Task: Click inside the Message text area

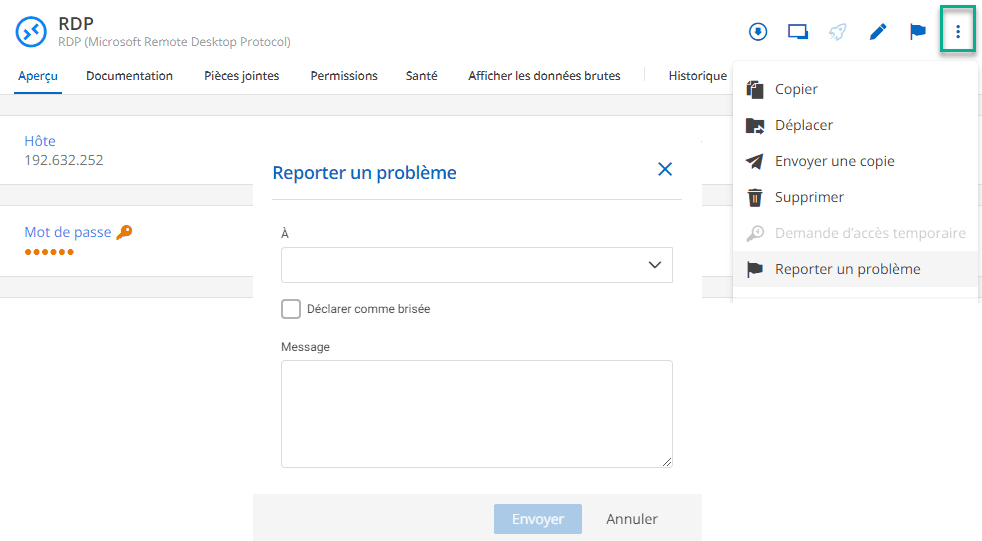Action: pyautogui.click(x=477, y=413)
